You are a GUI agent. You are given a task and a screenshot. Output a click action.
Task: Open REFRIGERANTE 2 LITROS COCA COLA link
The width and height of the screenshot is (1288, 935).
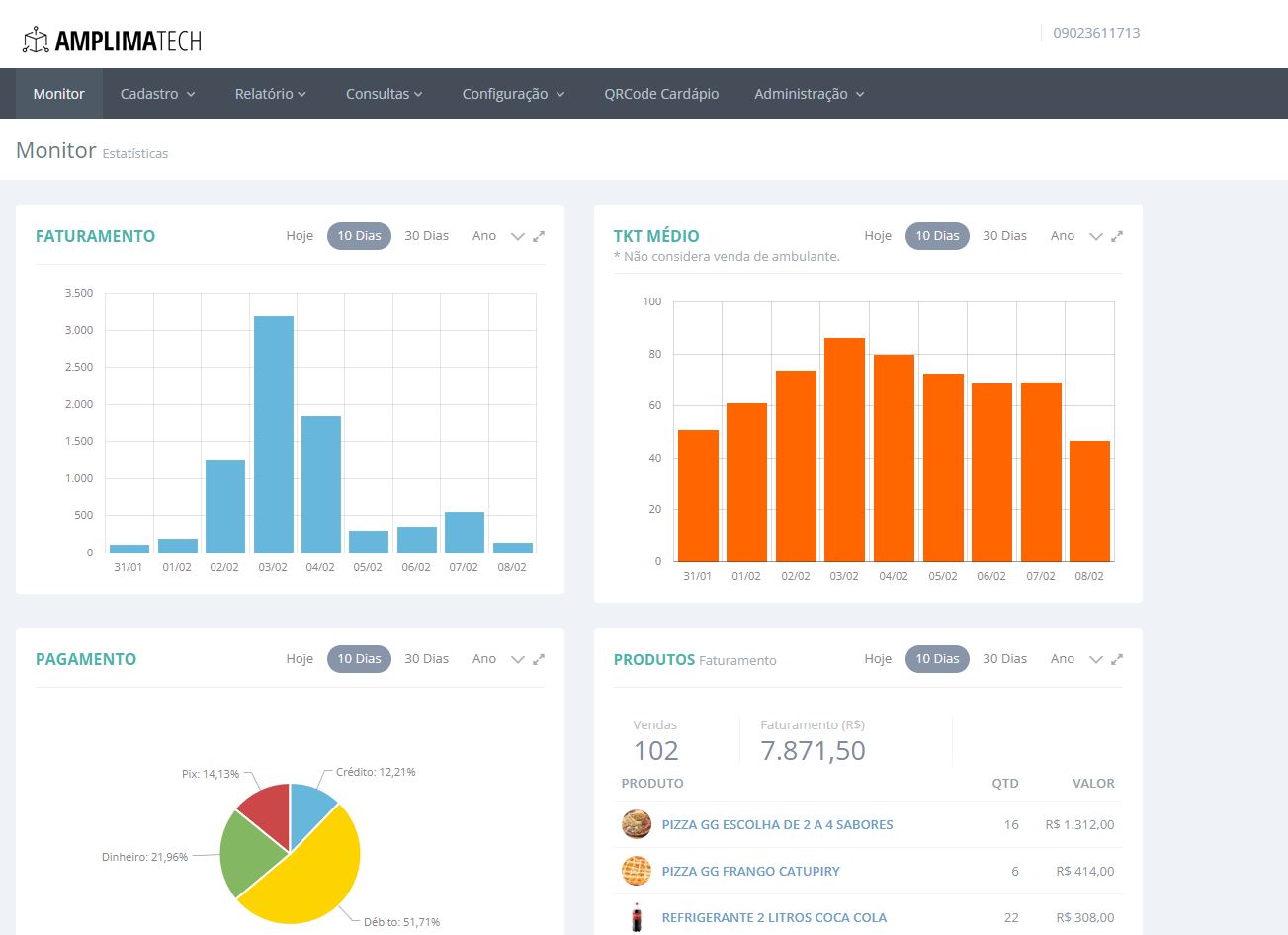[774, 917]
